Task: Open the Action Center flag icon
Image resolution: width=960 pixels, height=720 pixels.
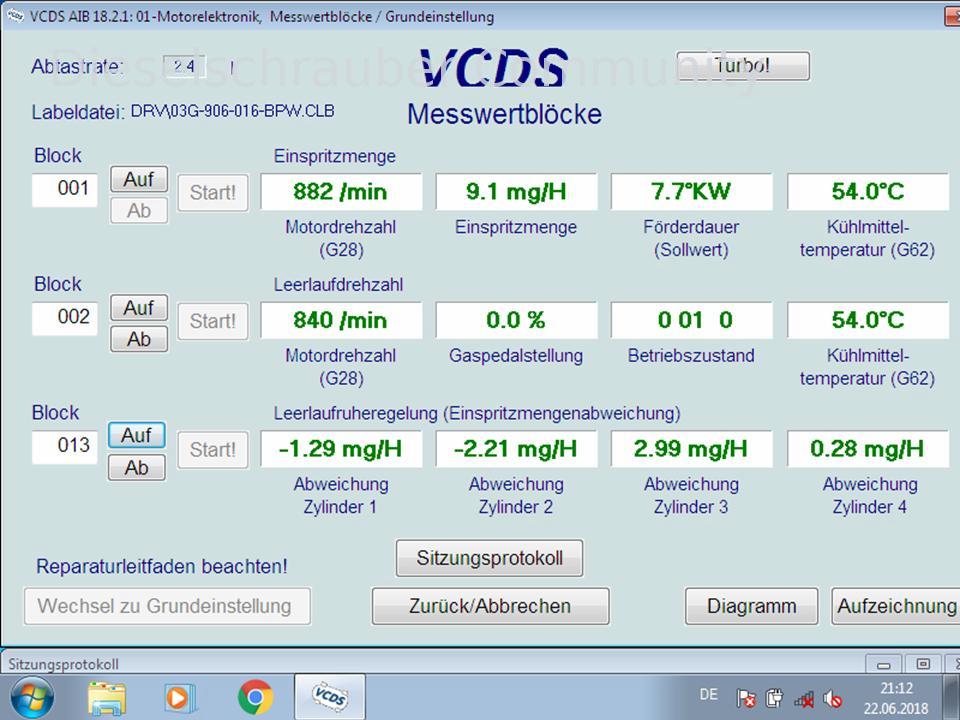Action: click(x=746, y=698)
